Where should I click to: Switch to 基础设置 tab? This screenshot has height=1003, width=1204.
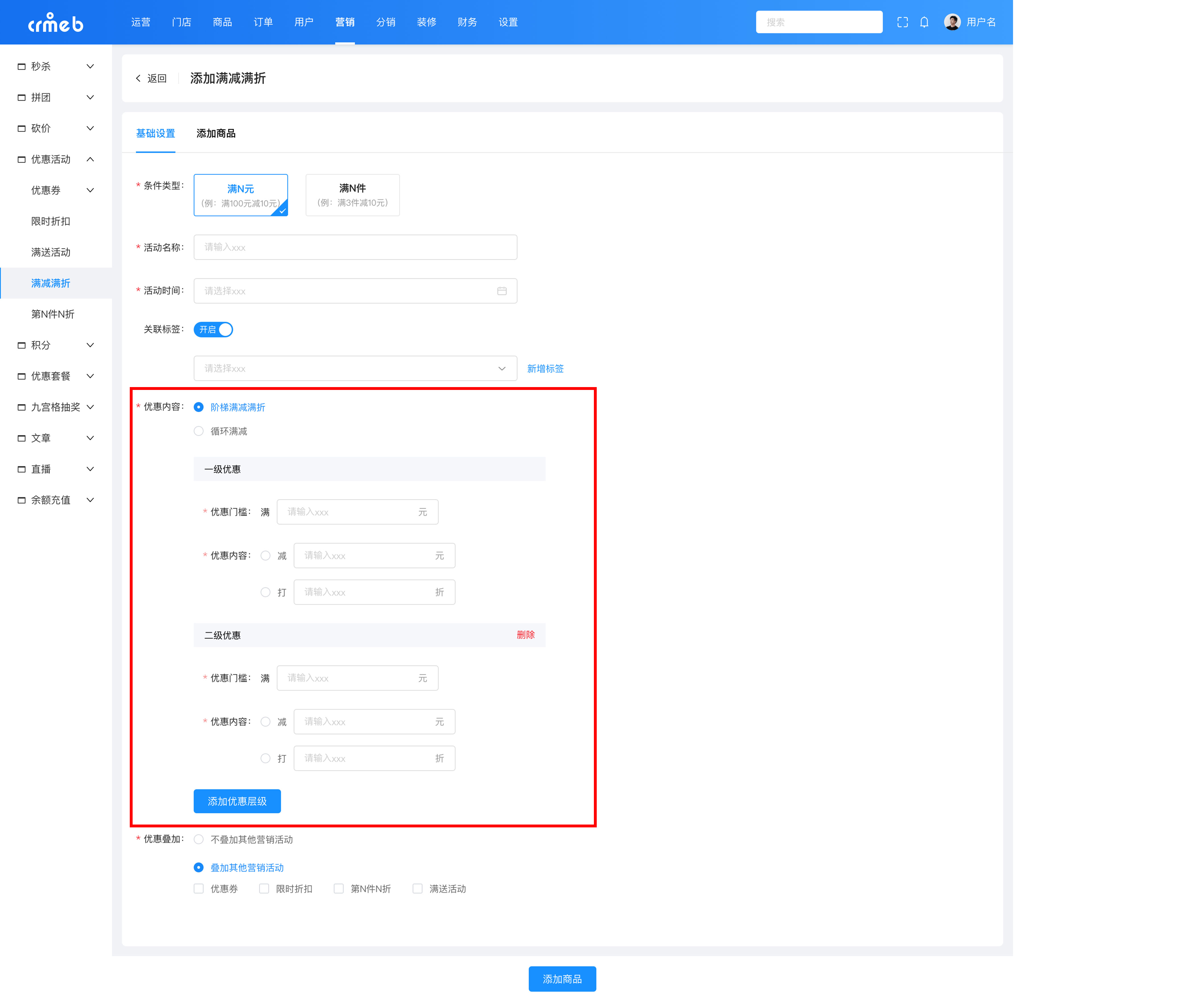click(155, 133)
